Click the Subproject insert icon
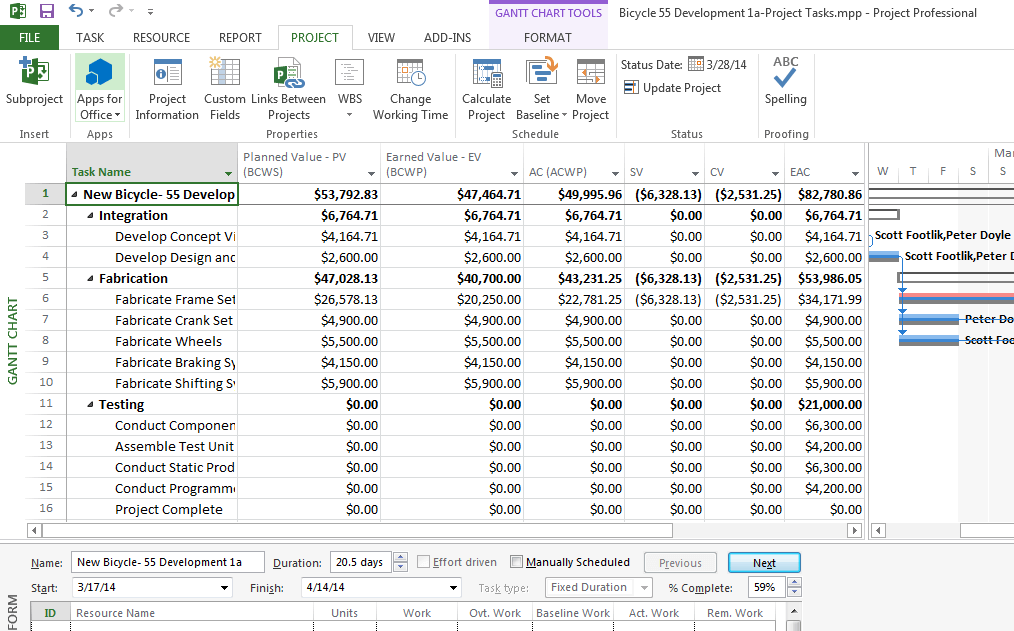 coord(34,72)
